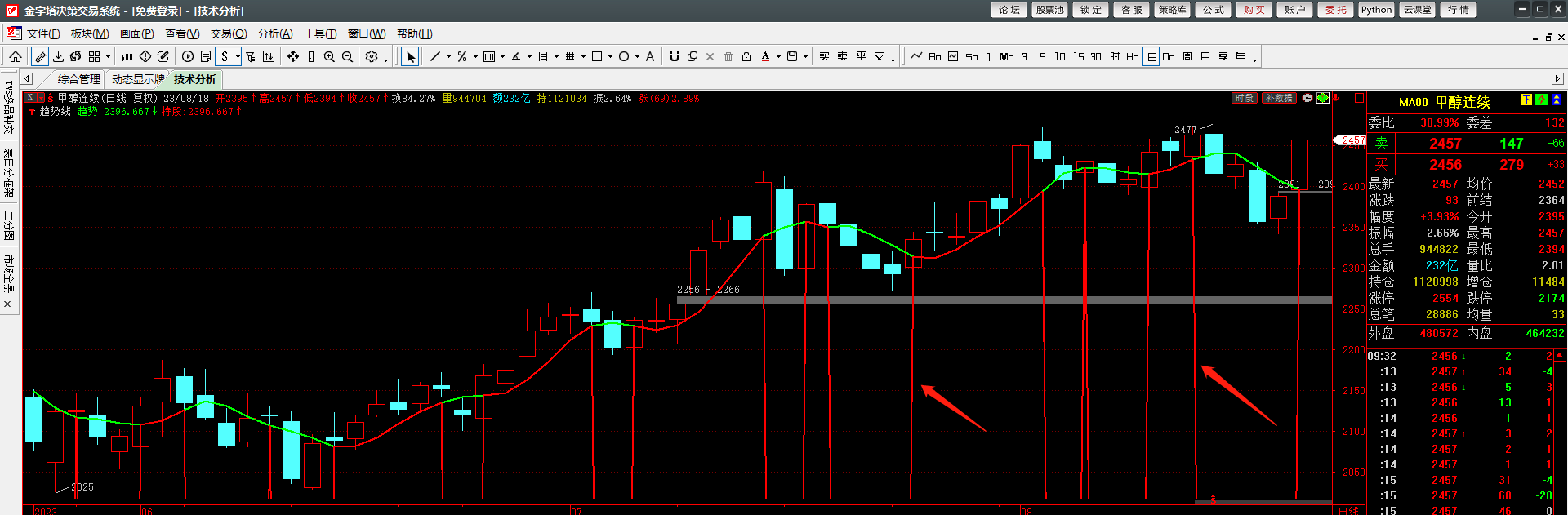Toggle the ruler measuring tool
The height and width of the screenshot is (515, 1568).
tap(40, 56)
